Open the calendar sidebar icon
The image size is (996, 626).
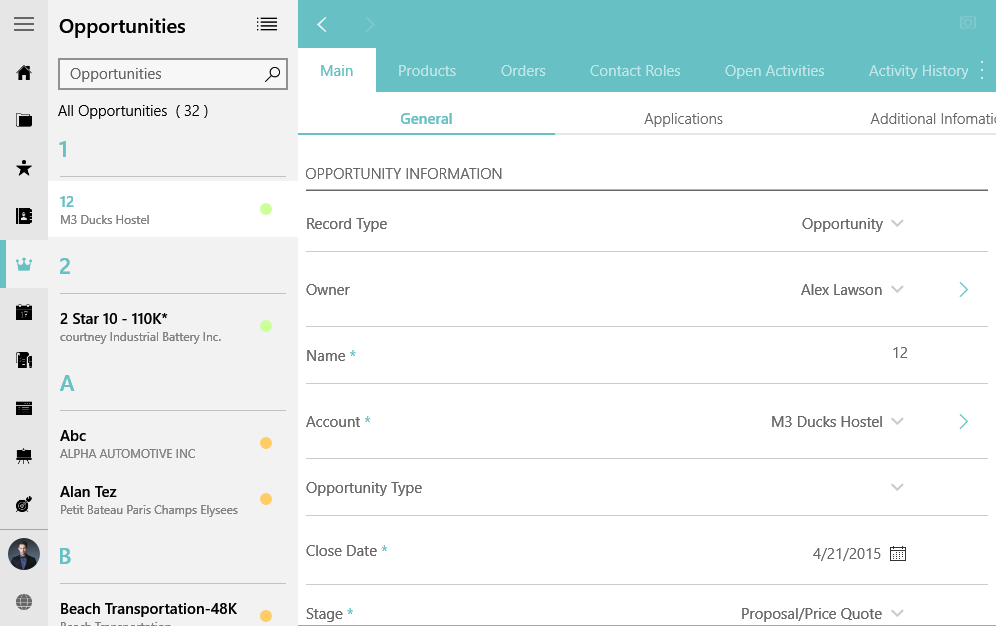coord(24,312)
